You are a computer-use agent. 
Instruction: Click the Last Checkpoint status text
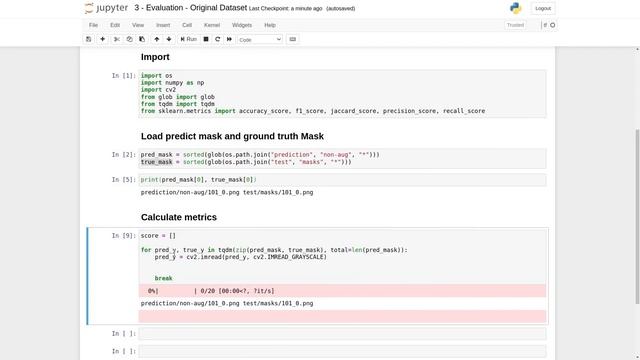[x=285, y=8]
